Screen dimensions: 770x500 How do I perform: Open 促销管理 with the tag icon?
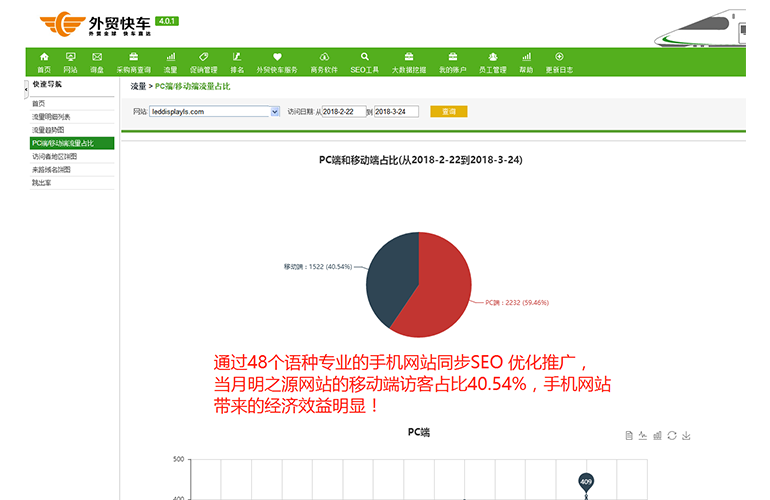click(x=203, y=63)
